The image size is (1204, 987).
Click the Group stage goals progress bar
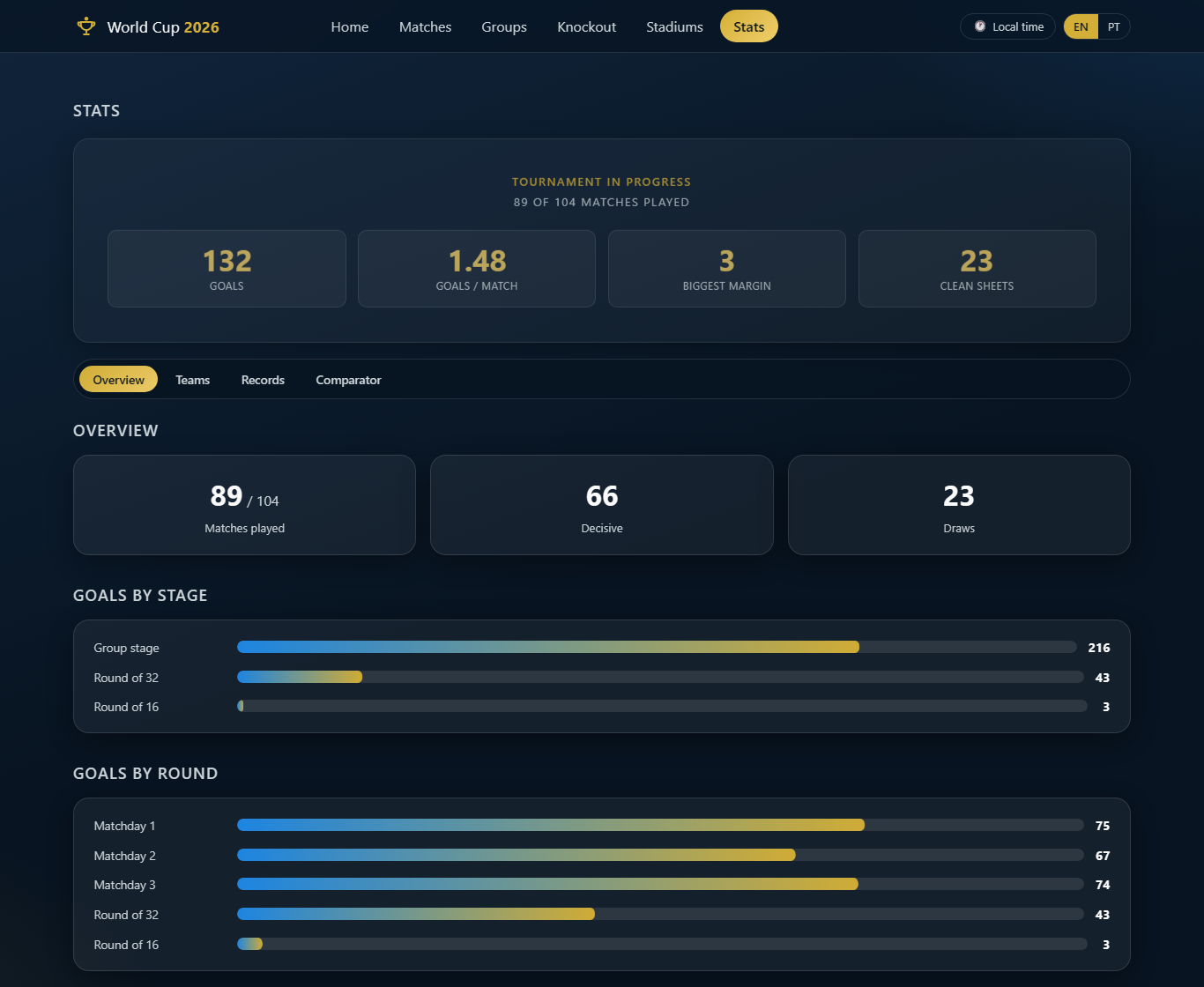[657, 647]
